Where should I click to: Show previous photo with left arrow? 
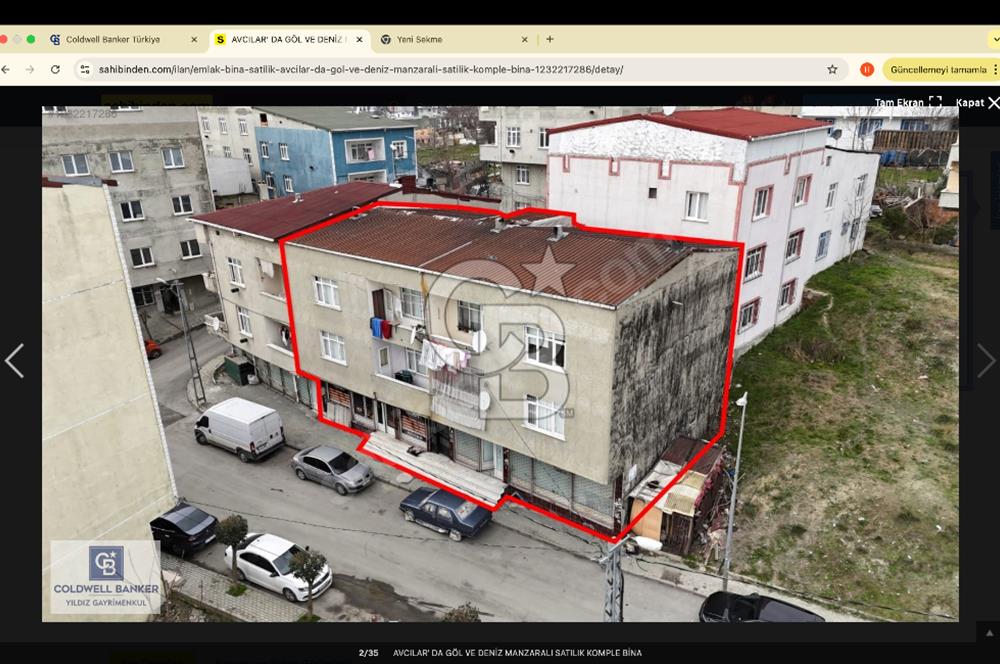[x=14, y=361]
